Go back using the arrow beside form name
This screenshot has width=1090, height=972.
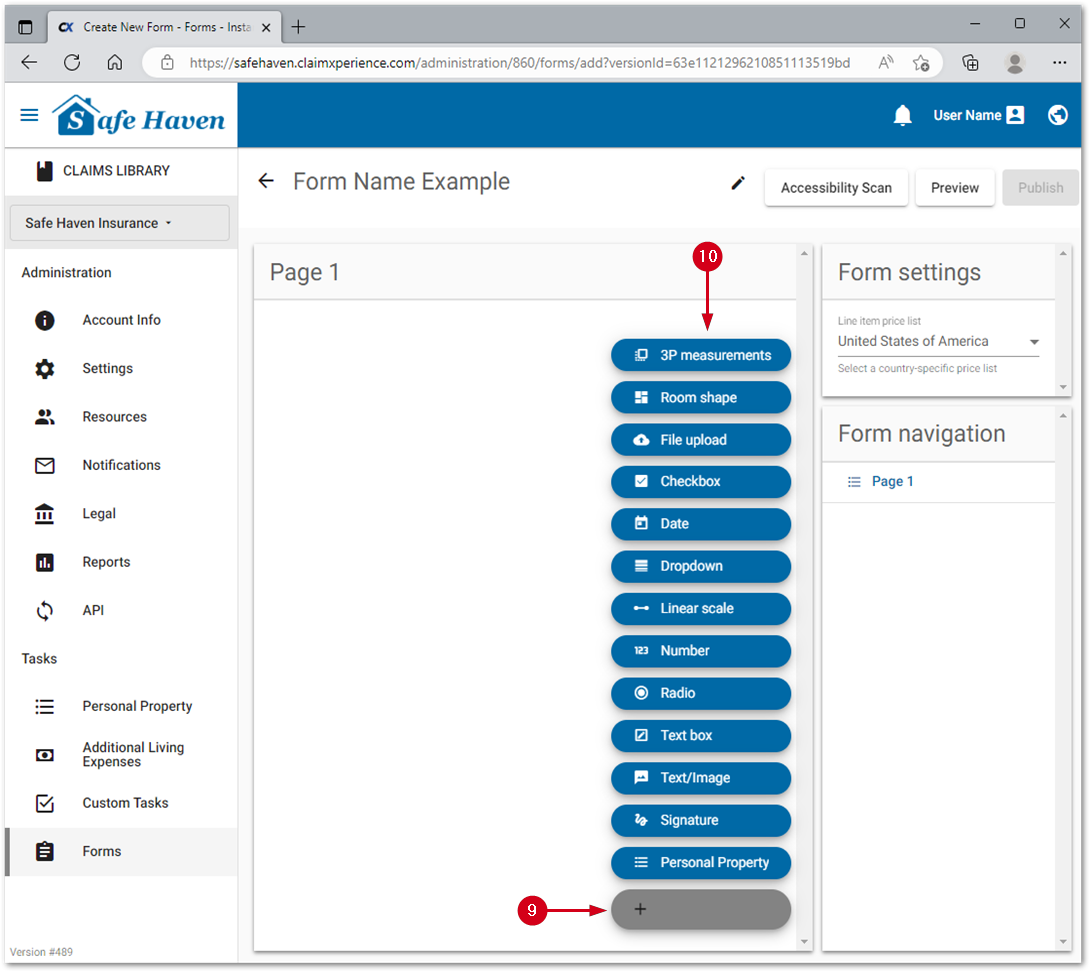[266, 181]
